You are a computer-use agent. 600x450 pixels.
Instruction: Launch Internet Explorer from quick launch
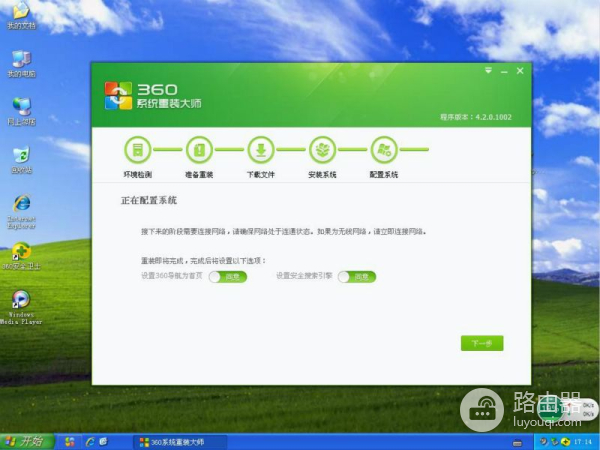click(90, 442)
